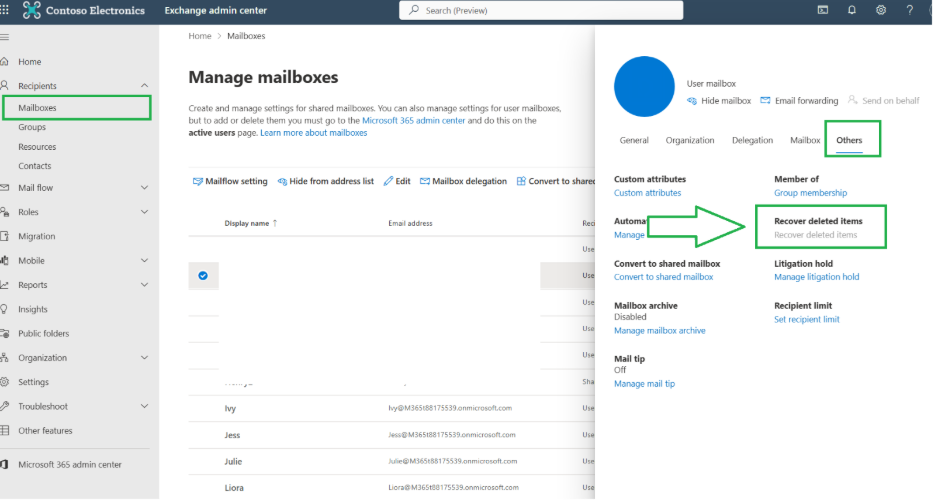The height and width of the screenshot is (502, 936).
Task: Select the Ivy mailbox row
Action: (392, 408)
